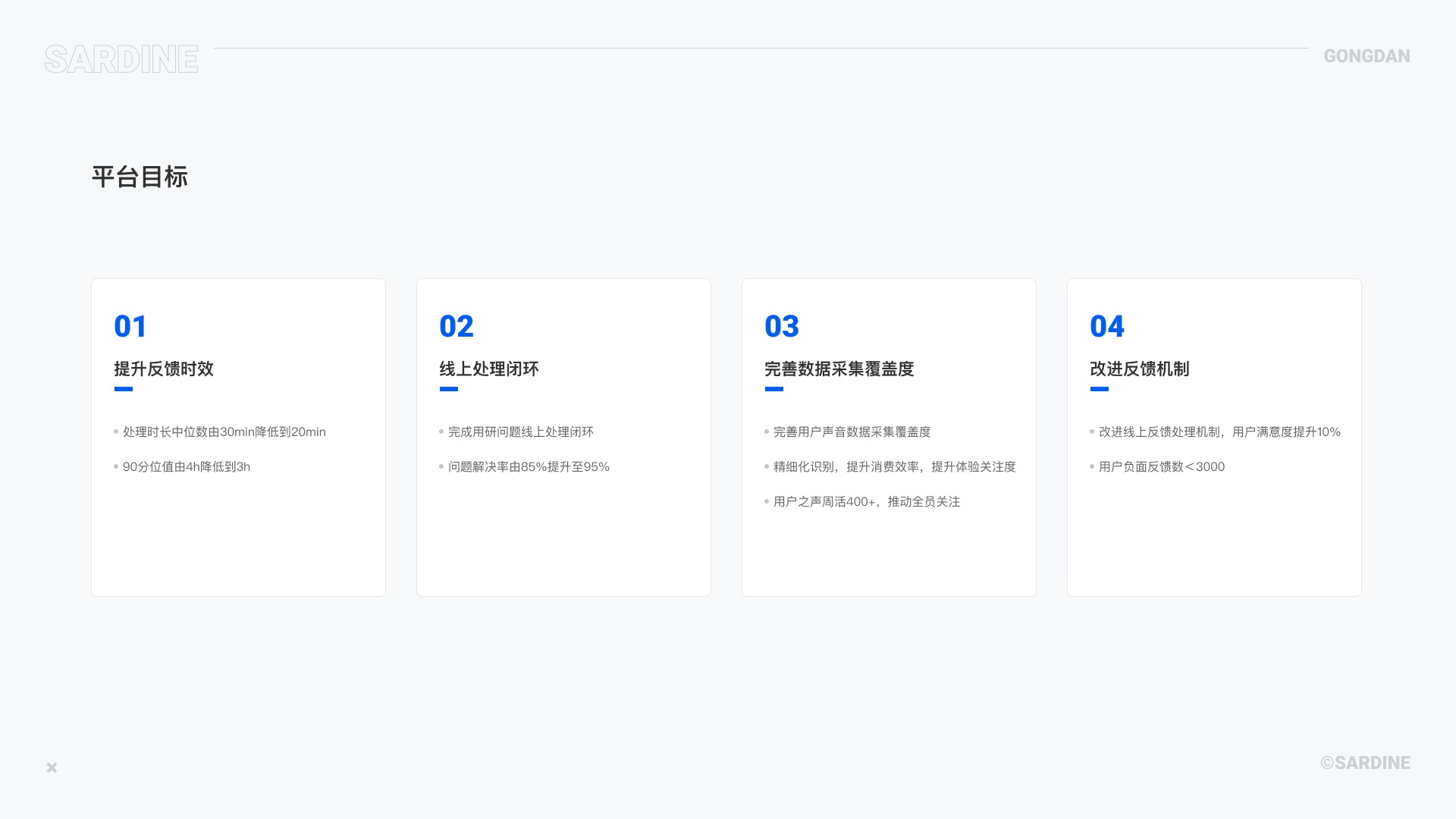Select the 平台目标 page title
Image resolution: width=1456 pixels, height=819 pixels.
click(140, 177)
